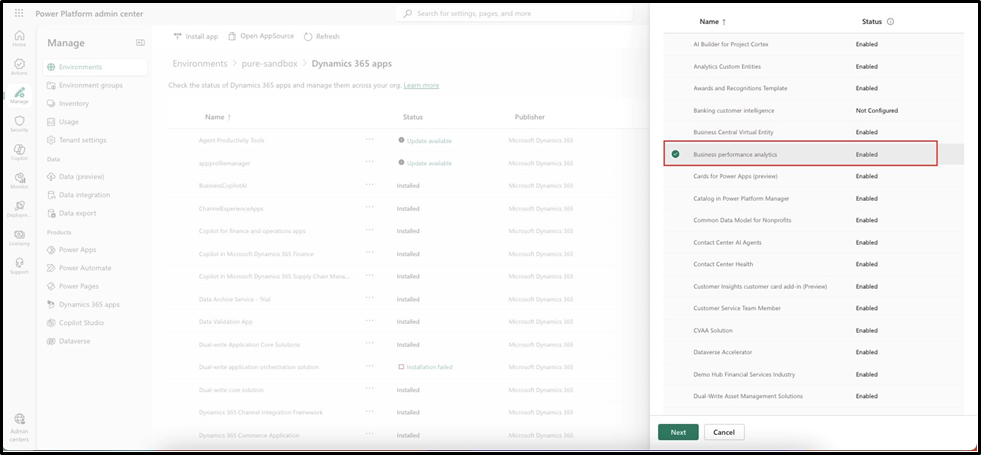Open Admin centers at the bottom of the rail
The width and height of the screenshot is (981, 455).
click(19, 427)
